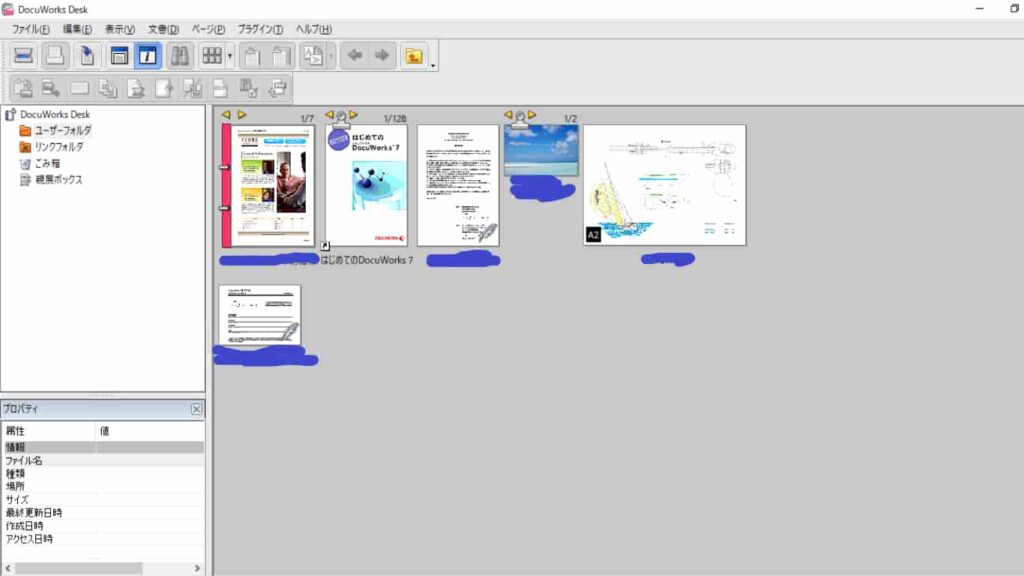Viewport: 1024px width, 576px height.
Task: Expand the OCR tool dropdown arrow
Action: [333, 58]
